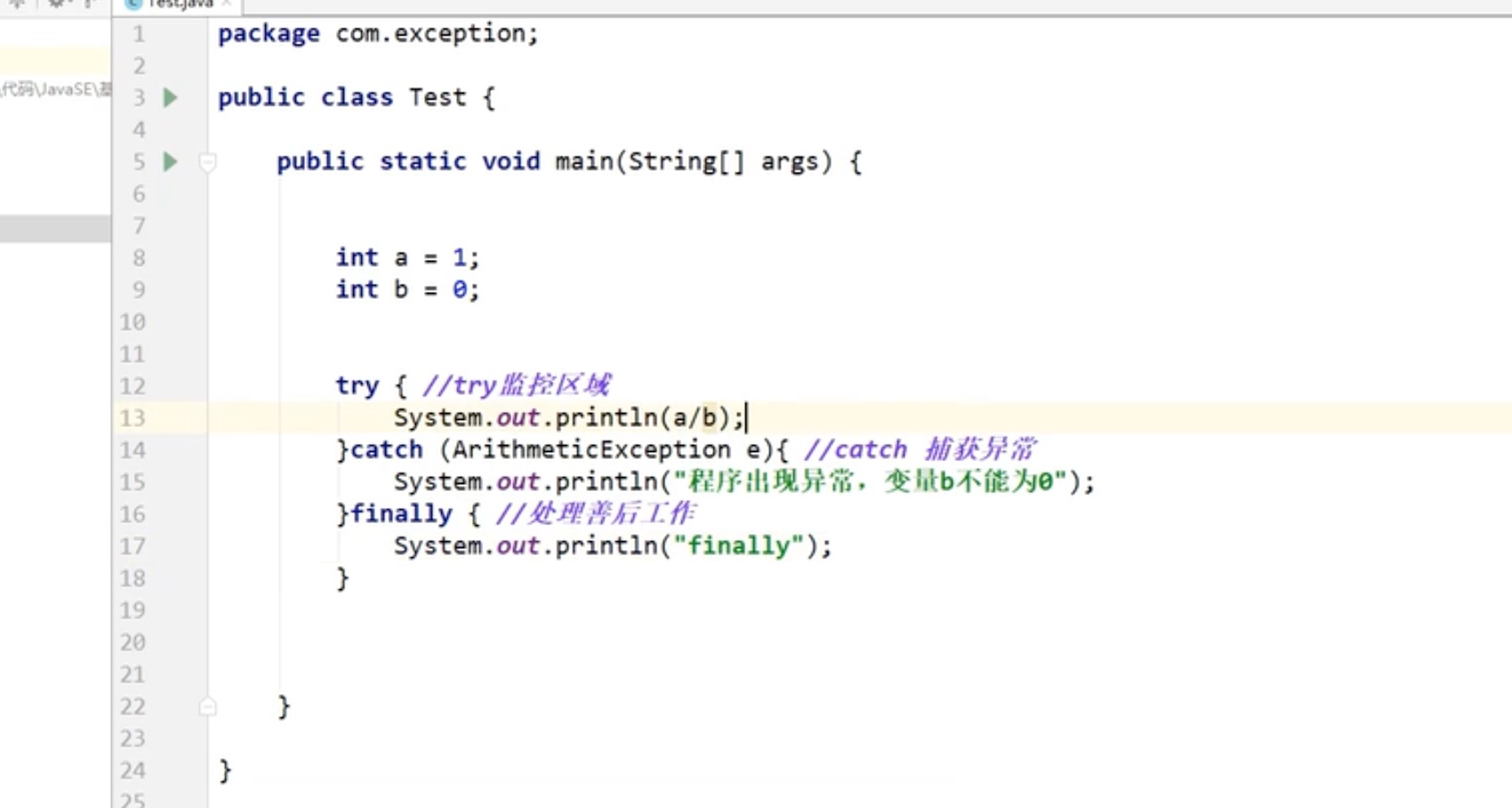
Task: Click the fold end marker on line 22
Action: pos(207,707)
